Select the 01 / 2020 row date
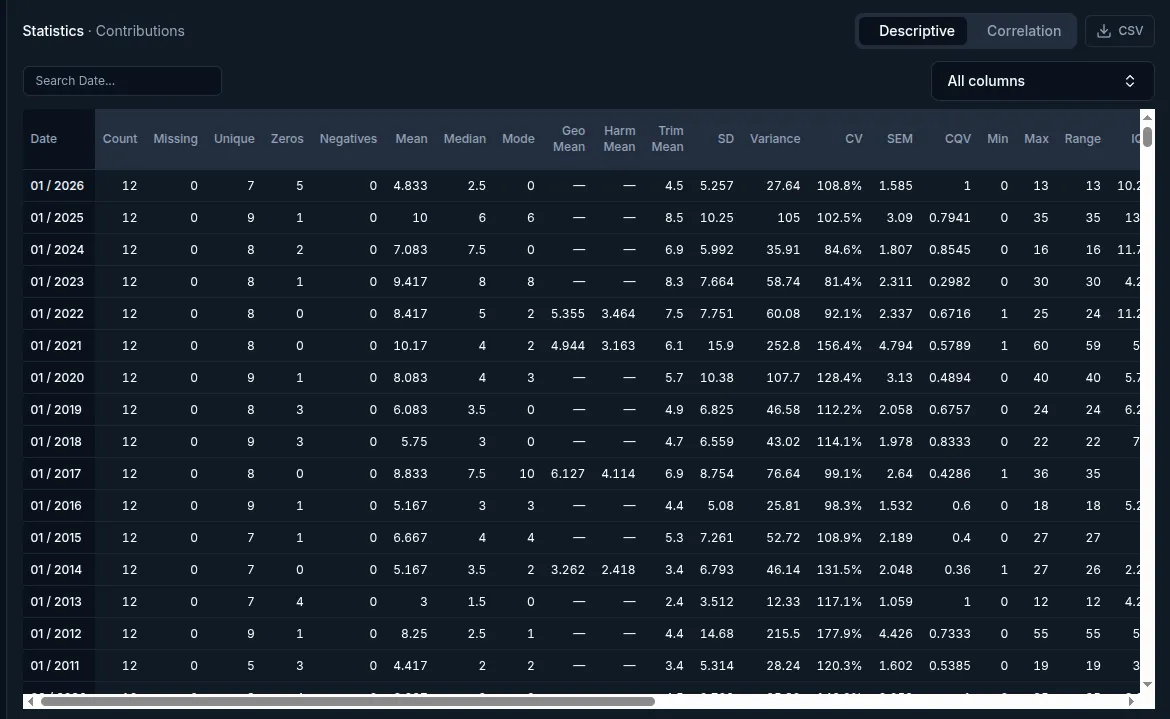The width and height of the screenshot is (1170, 719). 57,378
